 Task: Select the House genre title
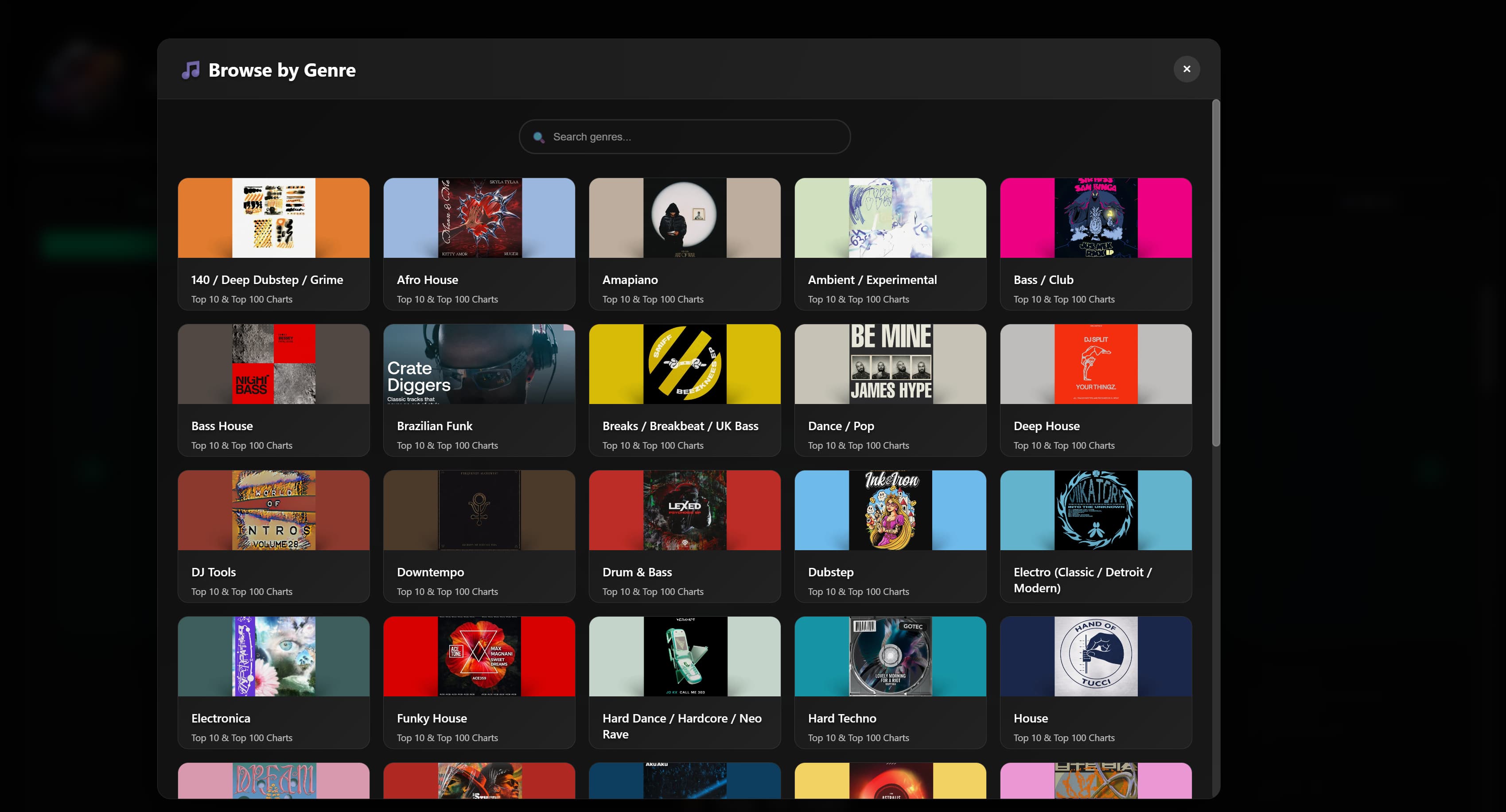(1031, 719)
